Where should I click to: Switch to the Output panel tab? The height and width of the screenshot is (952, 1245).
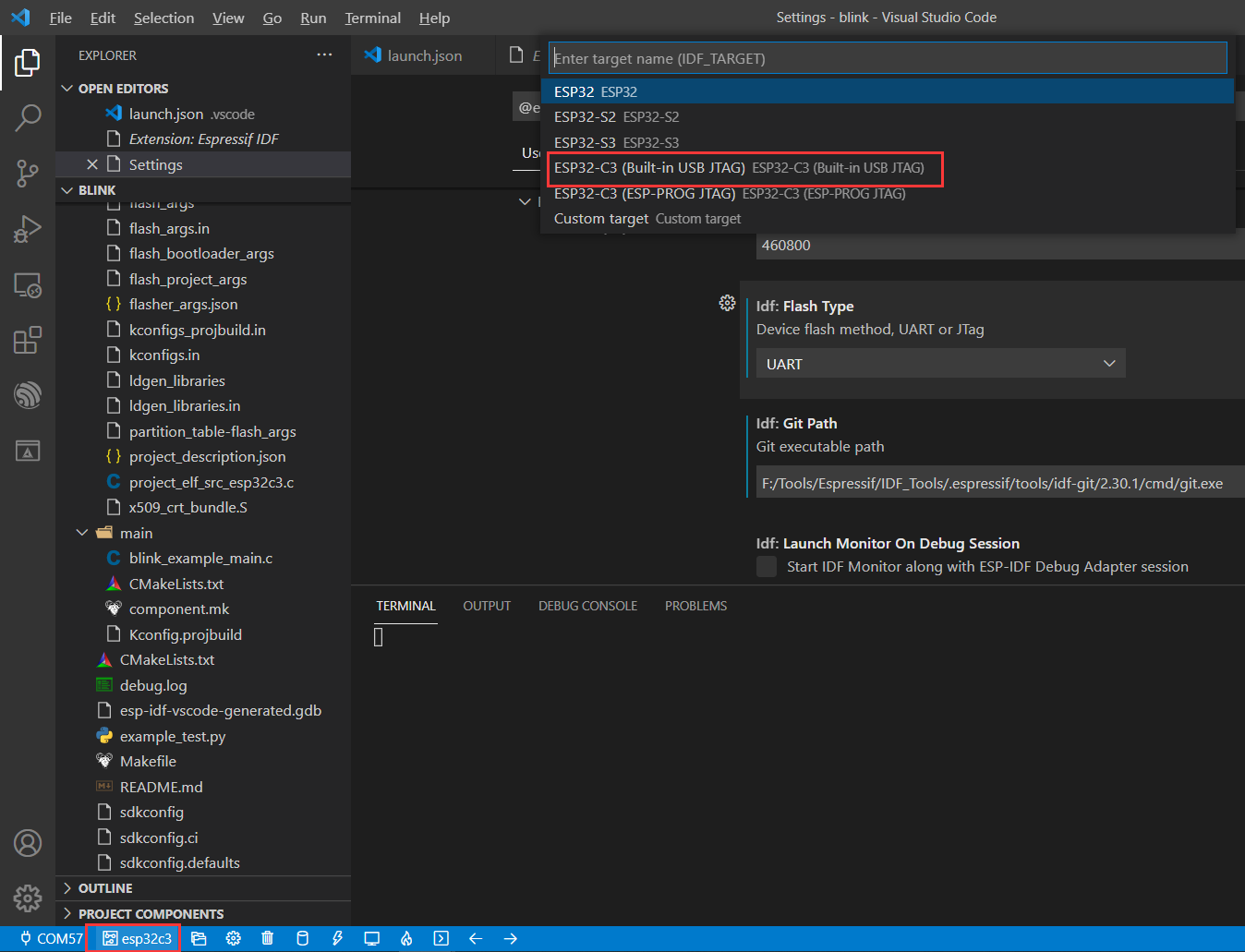pyautogui.click(x=487, y=606)
